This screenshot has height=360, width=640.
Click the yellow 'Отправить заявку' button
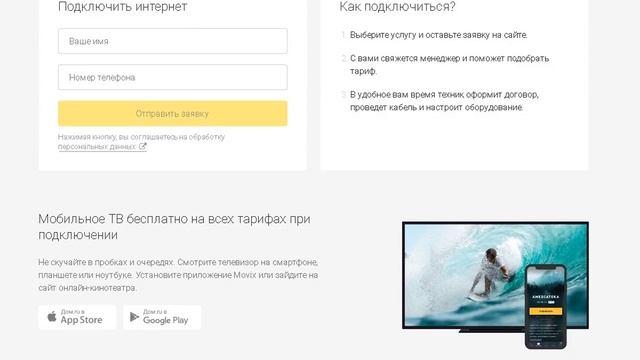tap(173, 113)
